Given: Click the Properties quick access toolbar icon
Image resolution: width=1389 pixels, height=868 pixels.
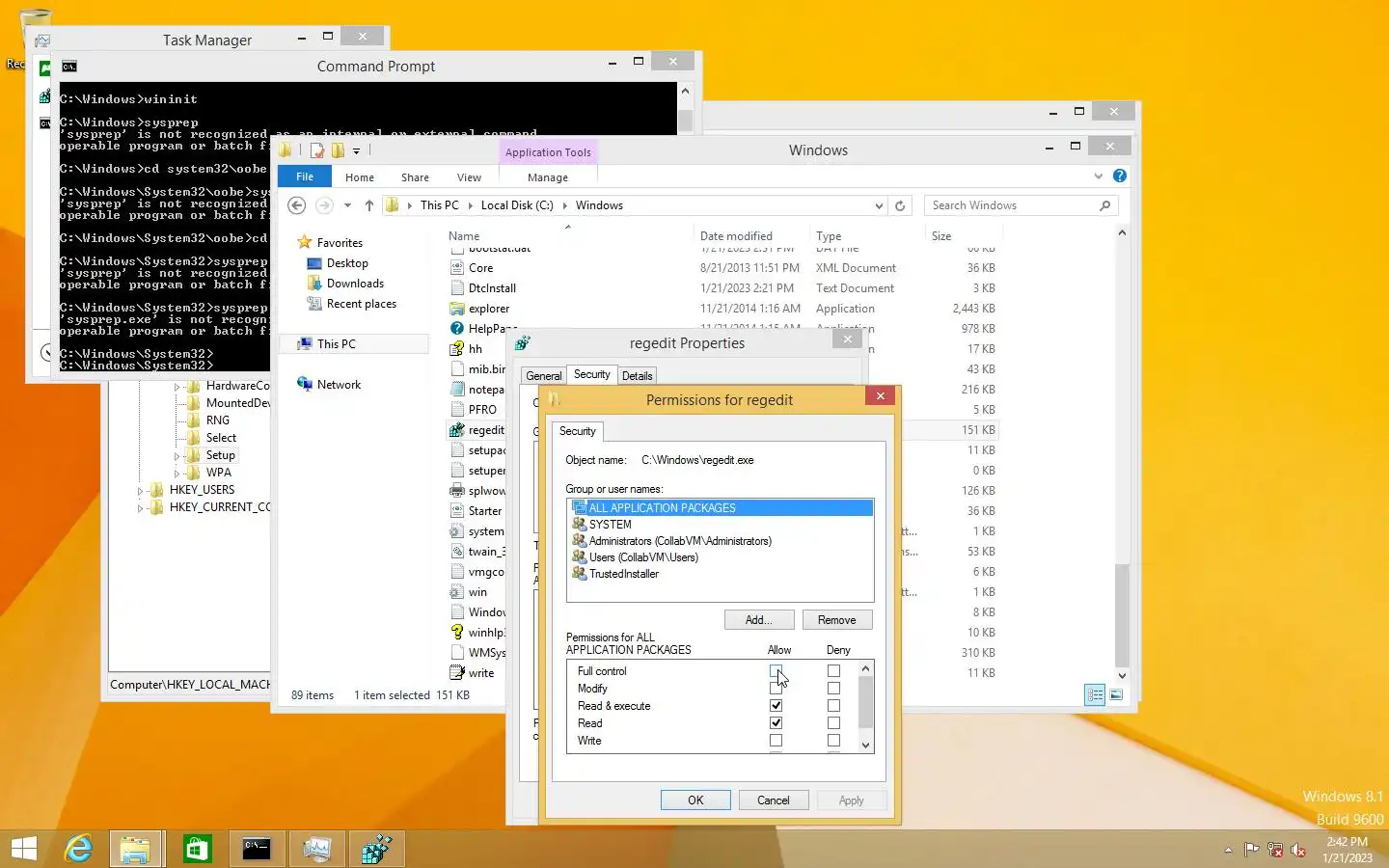Looking at the screenshot, I should tap(316, 150).
